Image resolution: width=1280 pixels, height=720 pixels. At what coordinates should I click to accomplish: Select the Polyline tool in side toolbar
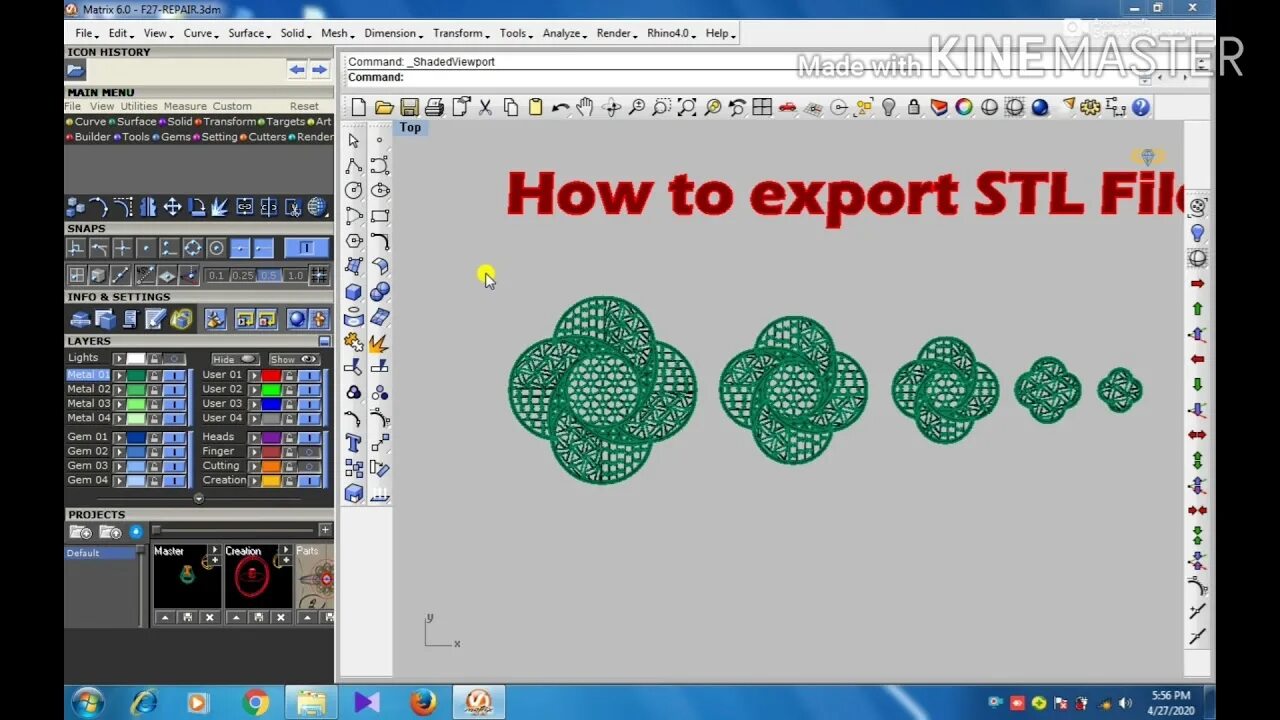click(x=354, y=165)
